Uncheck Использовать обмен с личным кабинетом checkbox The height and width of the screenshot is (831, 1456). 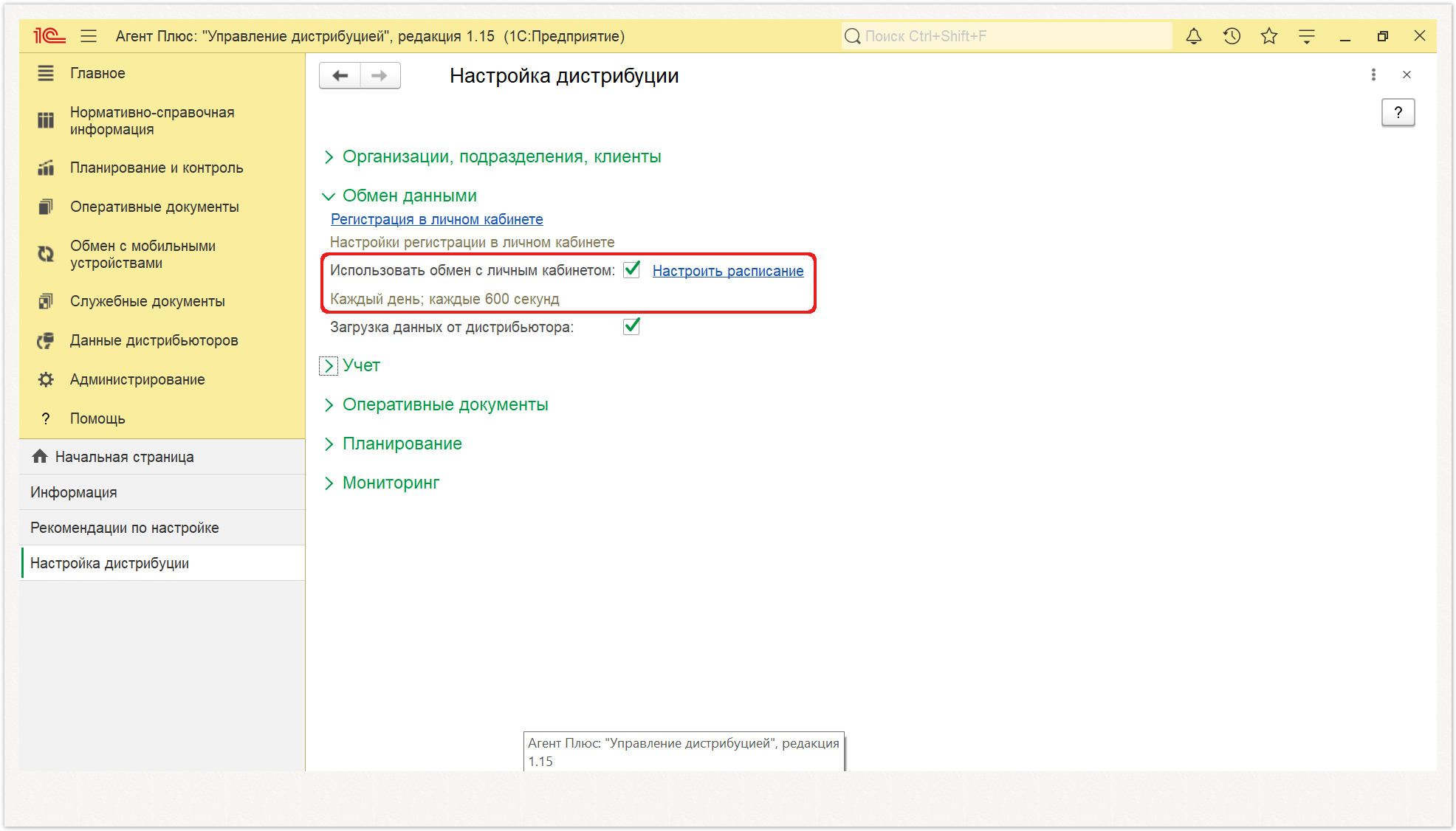[x=631, y=270]
